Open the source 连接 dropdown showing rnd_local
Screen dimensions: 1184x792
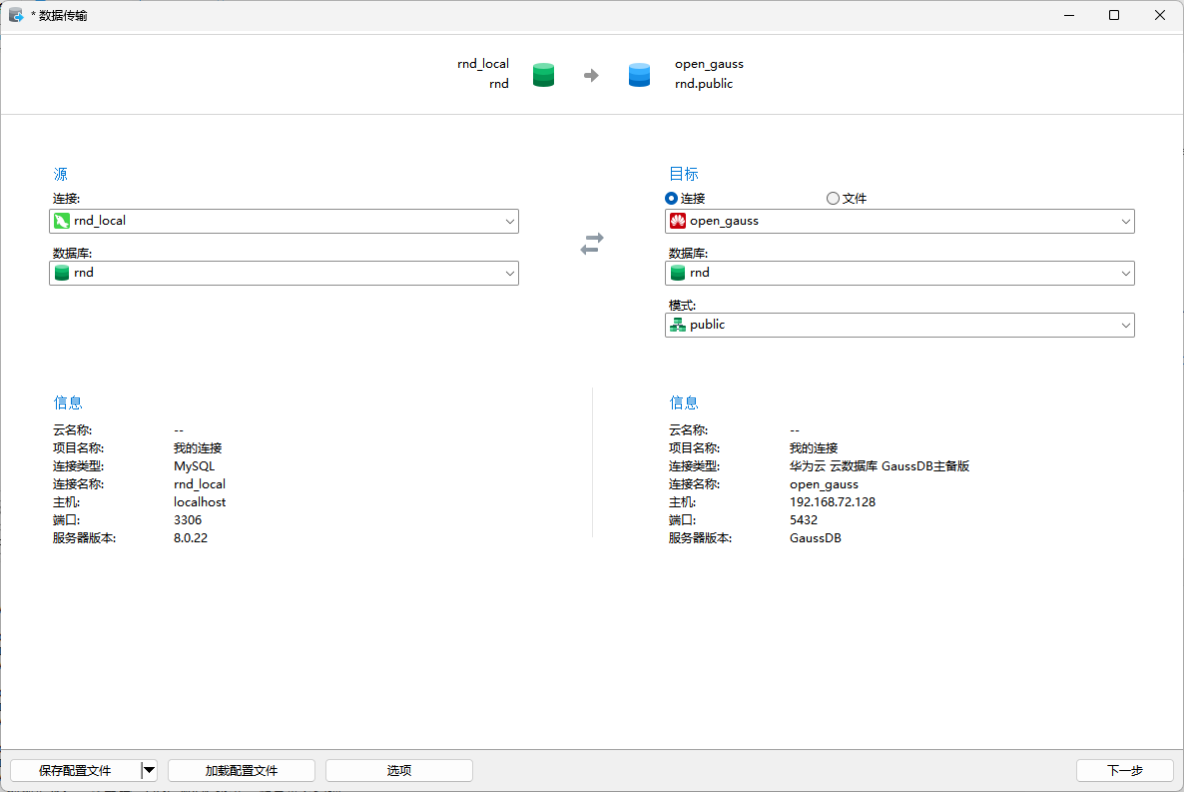[x=510, y=221]
